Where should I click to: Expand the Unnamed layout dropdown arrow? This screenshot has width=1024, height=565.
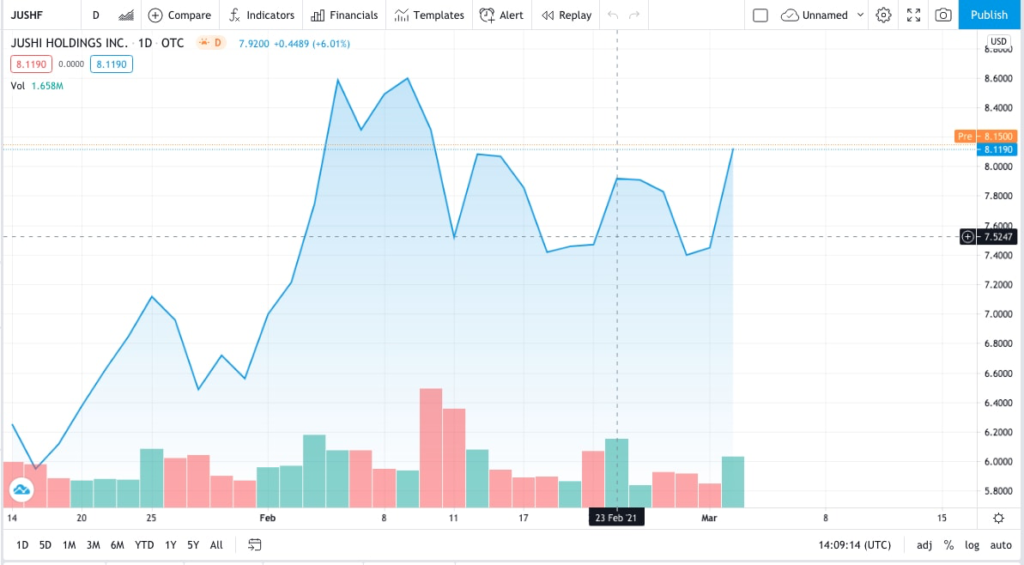[860, 14]
